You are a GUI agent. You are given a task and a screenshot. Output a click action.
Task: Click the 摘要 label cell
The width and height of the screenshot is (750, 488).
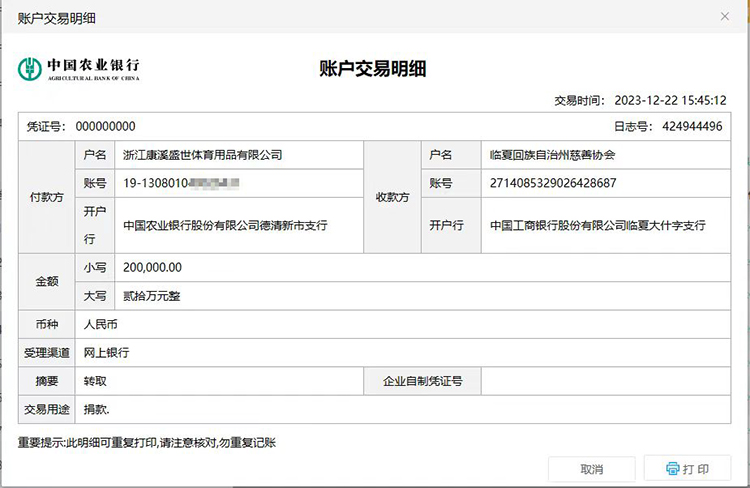[x=46, y=381]
